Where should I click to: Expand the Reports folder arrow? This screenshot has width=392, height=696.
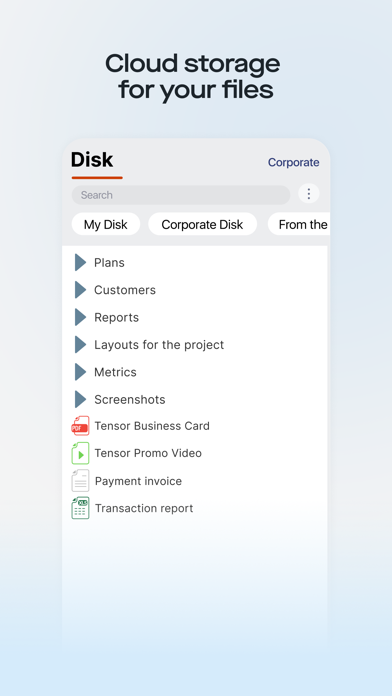pos(80,317)
